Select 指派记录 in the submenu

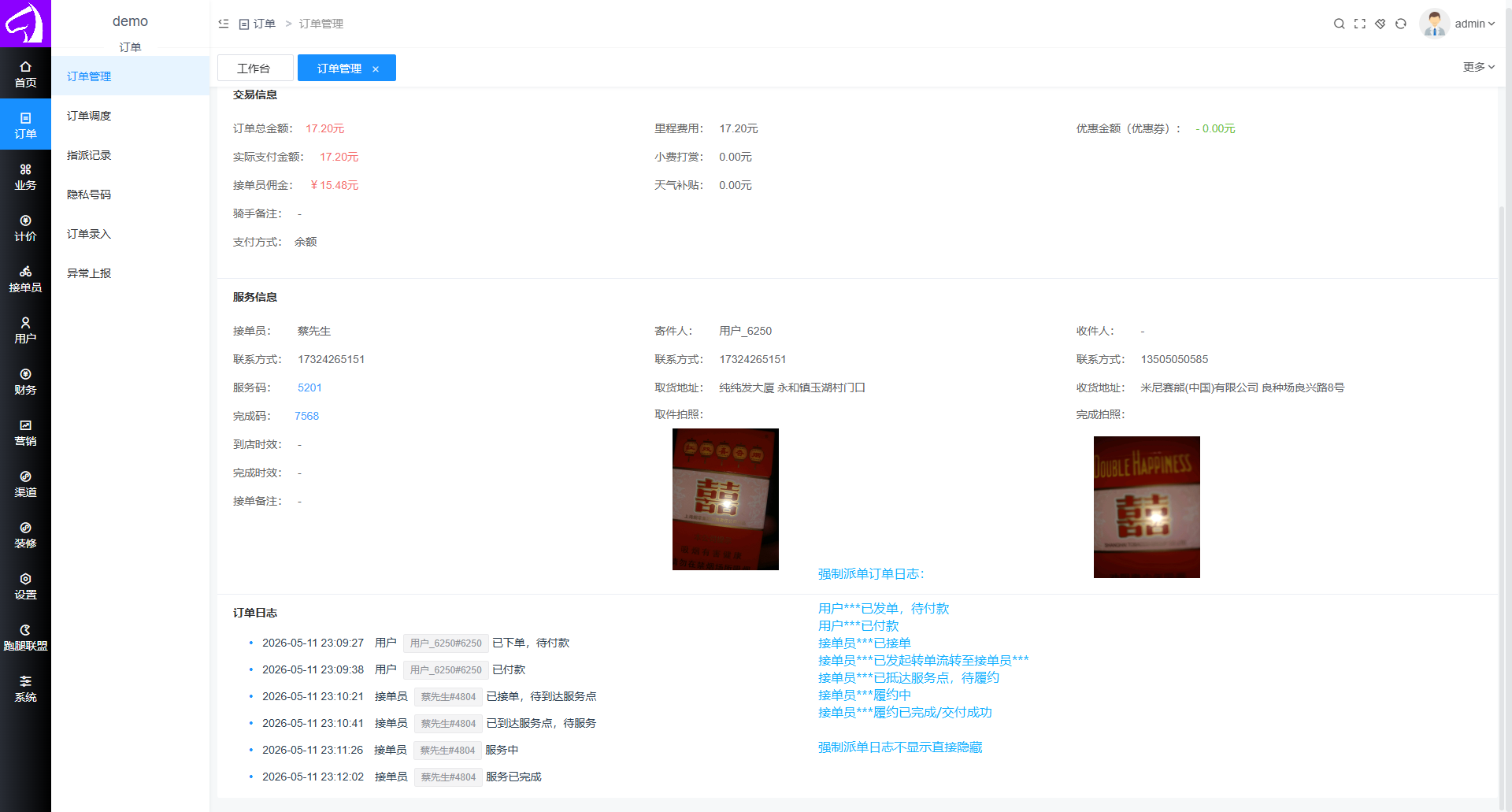(131, 155)
